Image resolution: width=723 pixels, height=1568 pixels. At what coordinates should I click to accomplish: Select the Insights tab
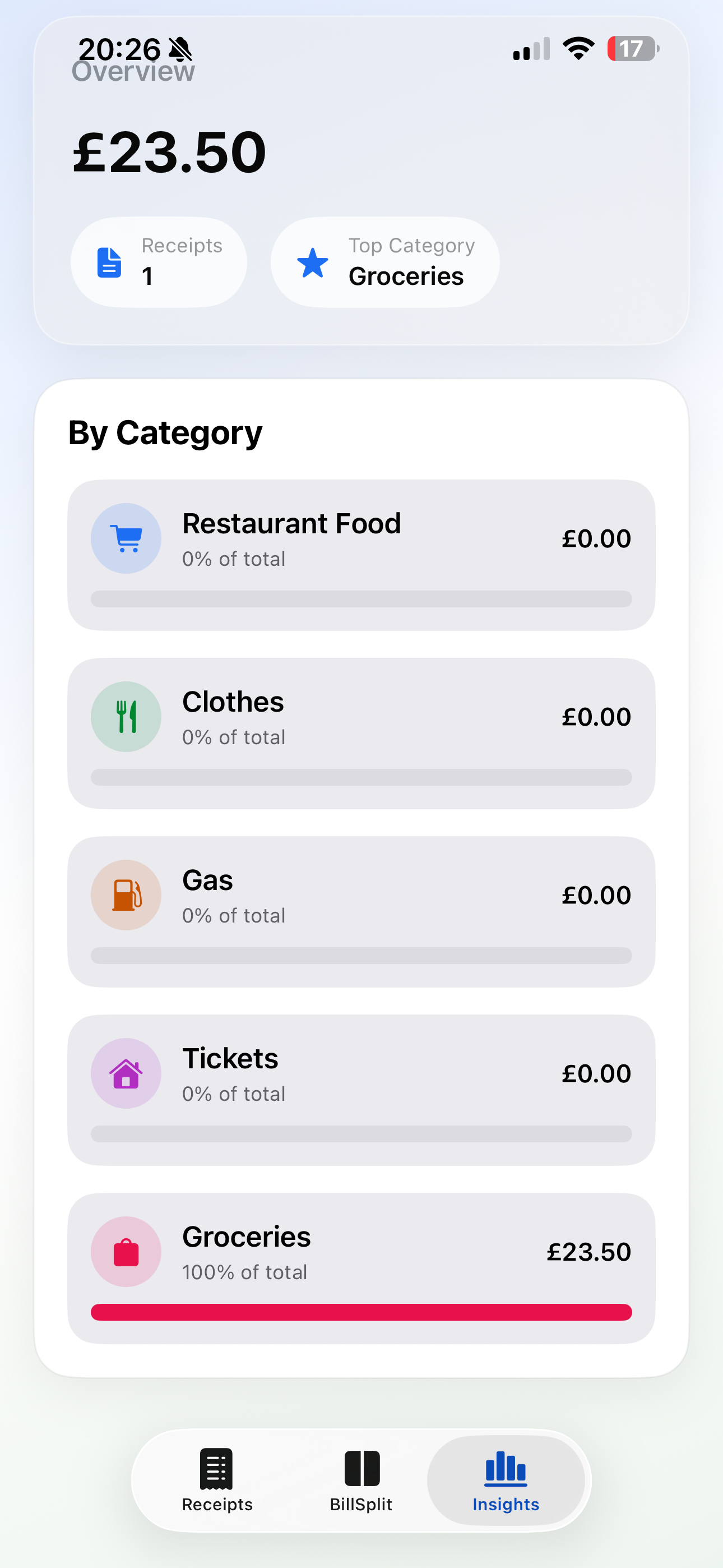tap(506, 1481)
